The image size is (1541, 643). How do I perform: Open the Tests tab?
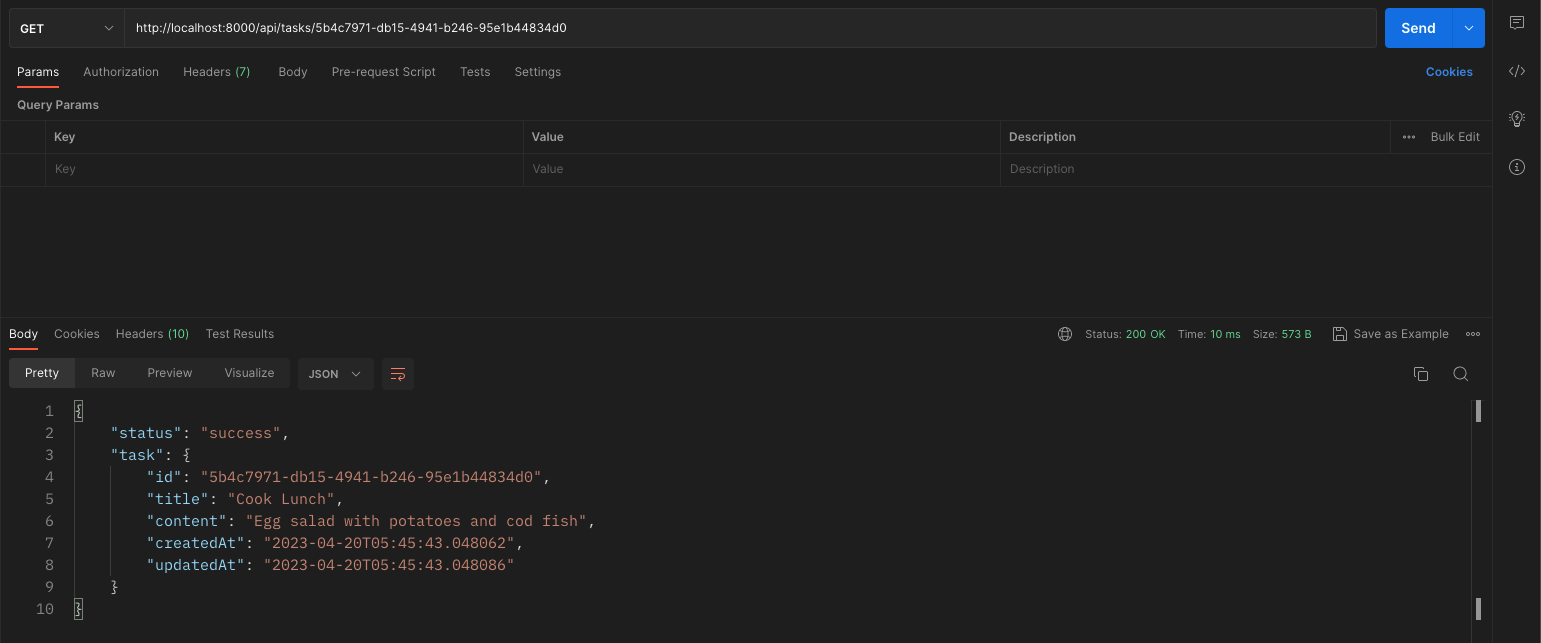pos(475,72)
